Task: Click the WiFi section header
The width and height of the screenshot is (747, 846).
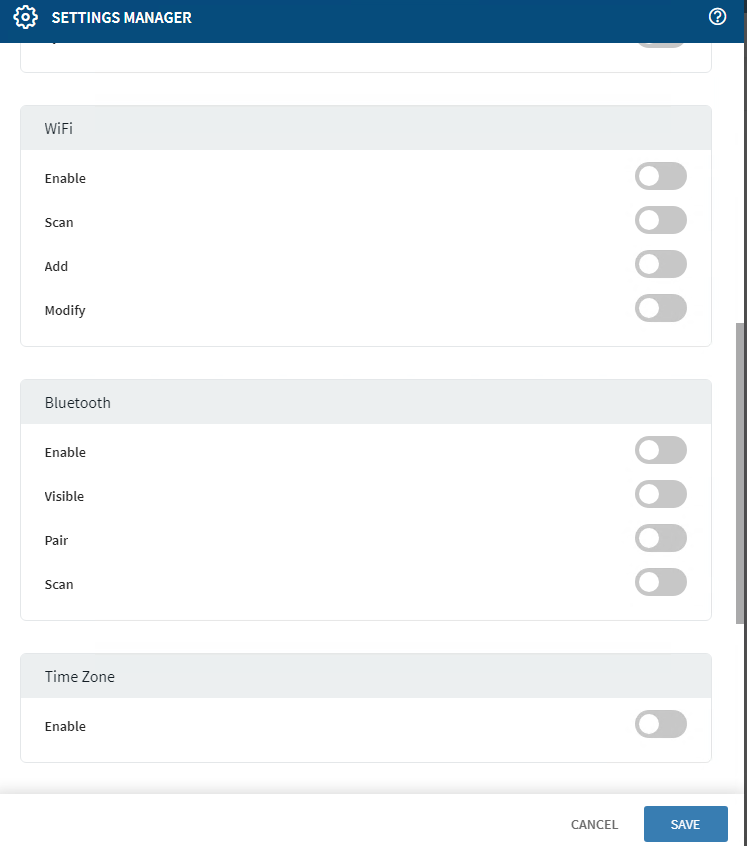Action: point(365,129)
